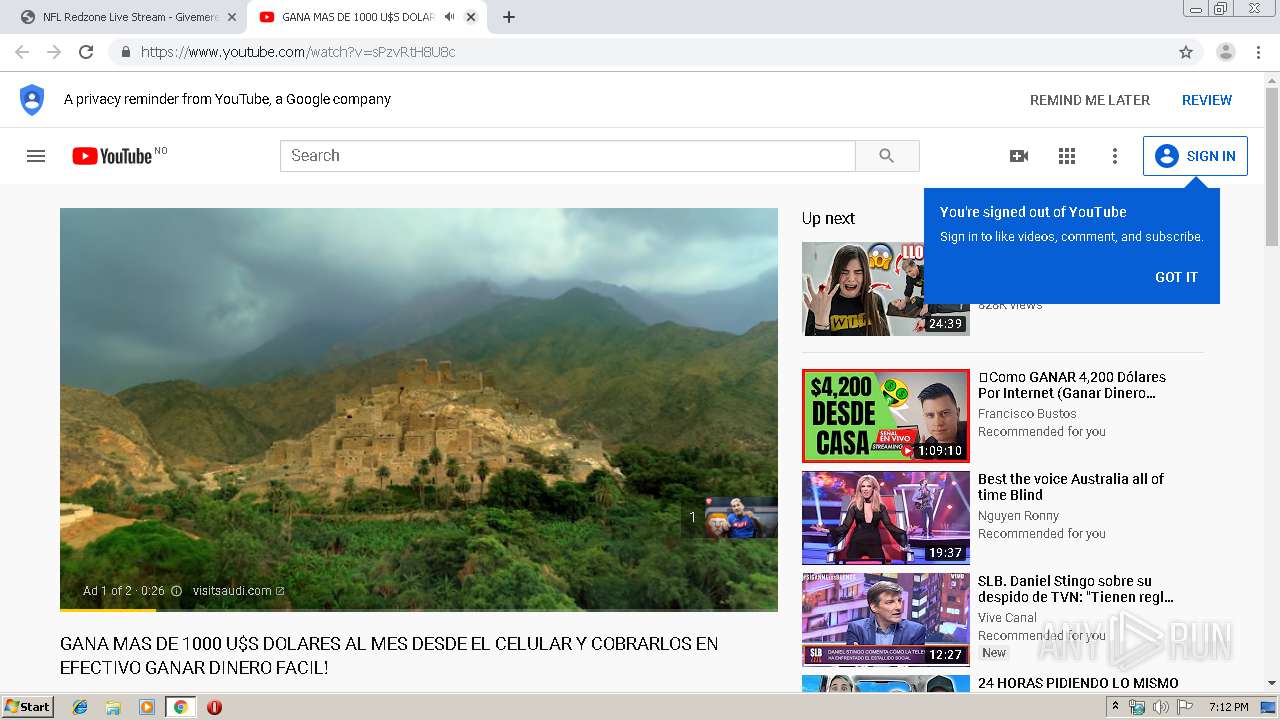Open Best the voice Australia thumbnail
This screenshot has width=1280, height=720.
pyautogui.click(x=885, y=518)
